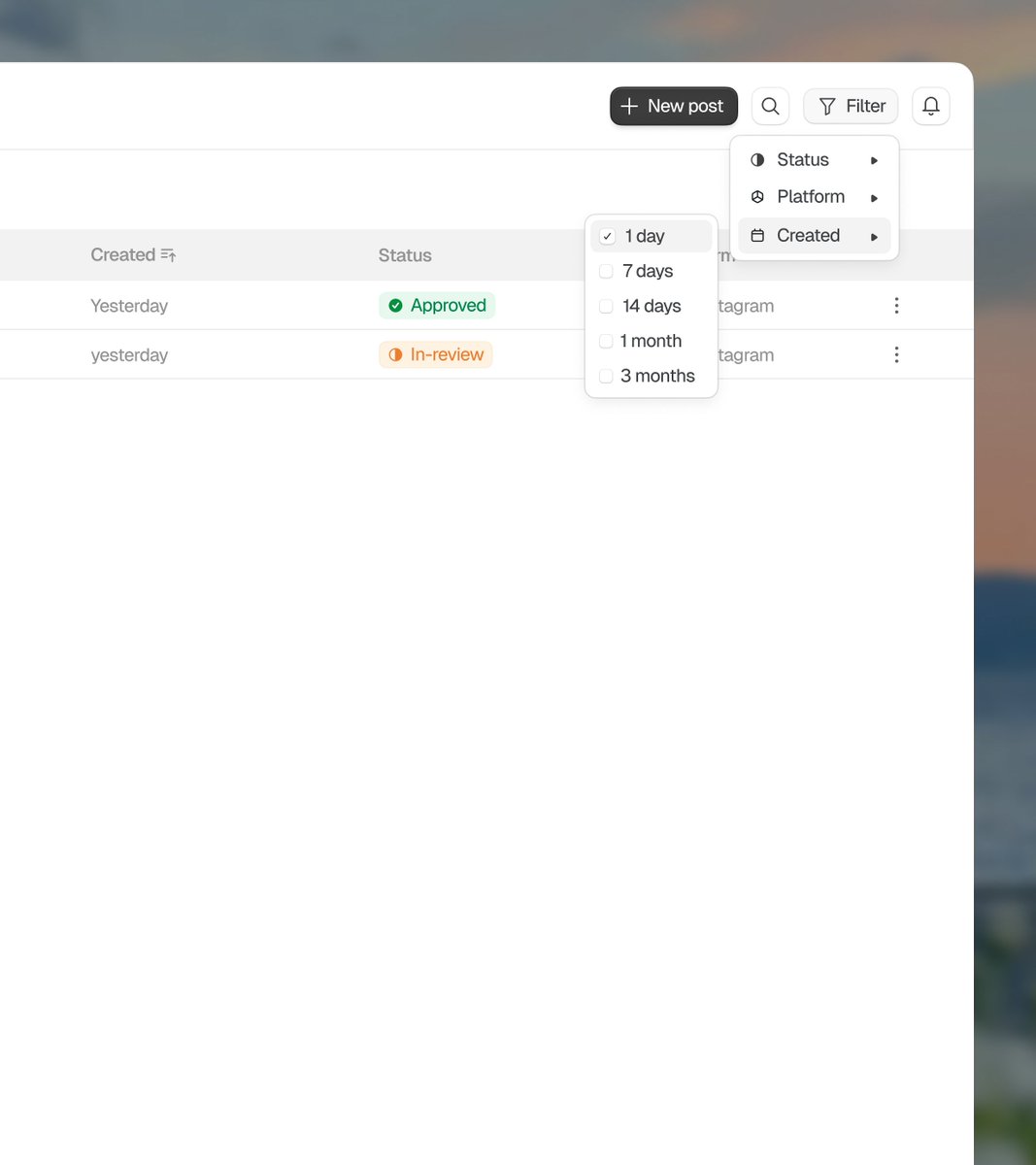Viewport: 1036px width, 1165px height.
Task: Sort by Created column sort icon
Action: (169, 255)
